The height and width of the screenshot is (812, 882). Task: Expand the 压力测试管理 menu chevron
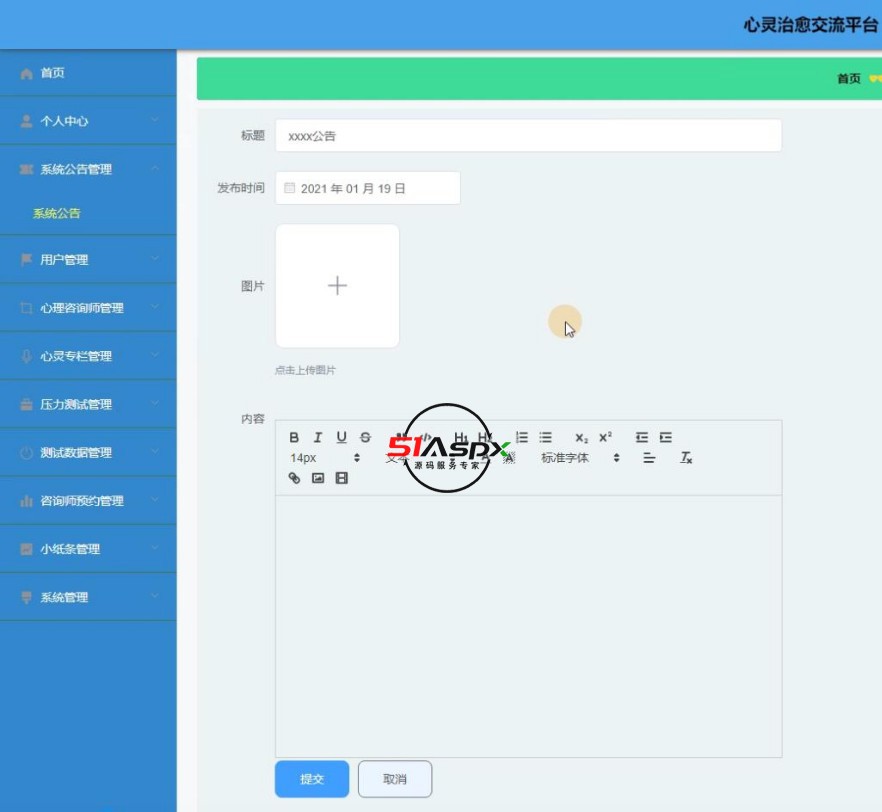[x=155, y=403]
